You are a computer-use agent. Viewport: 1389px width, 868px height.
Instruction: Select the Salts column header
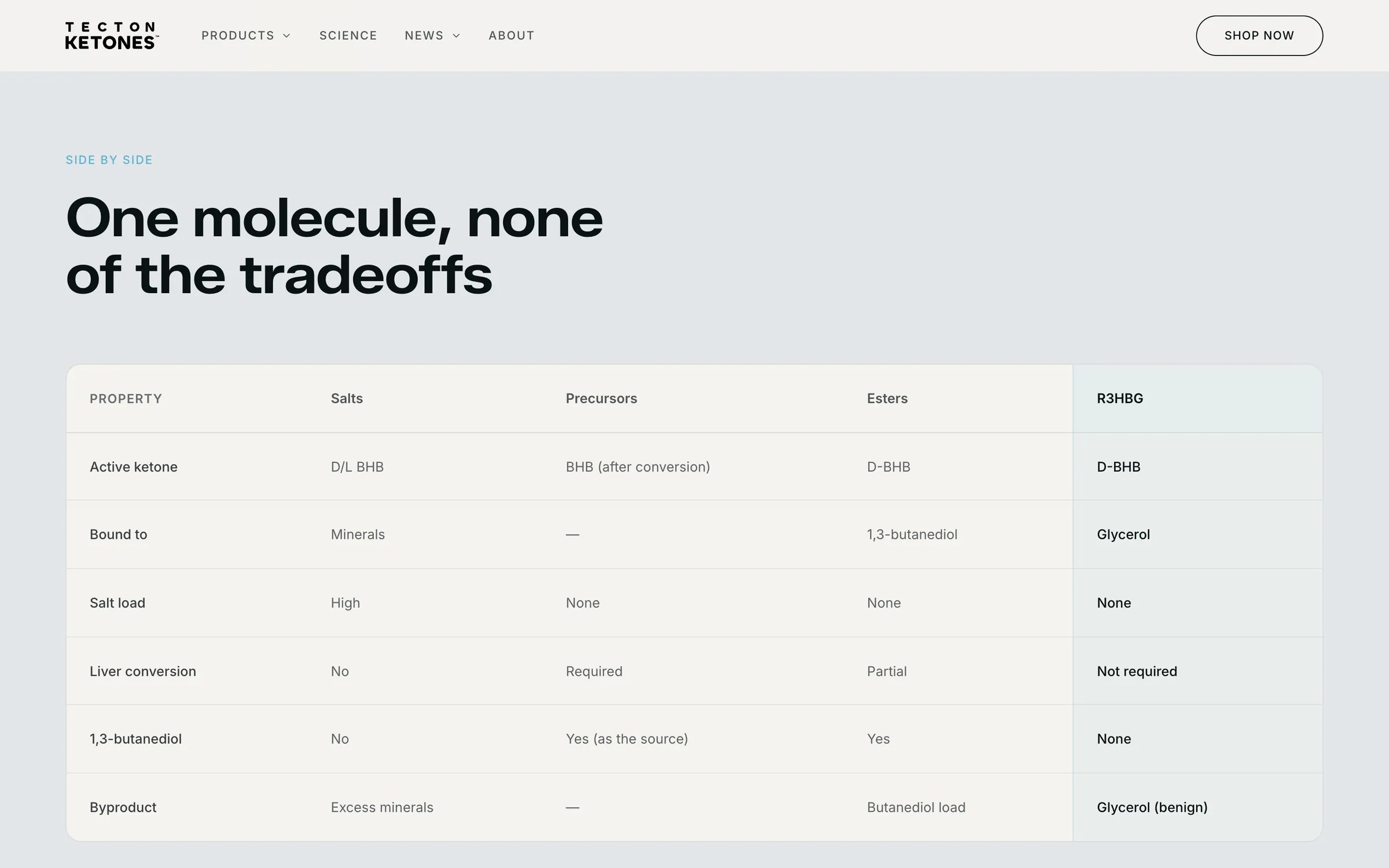pyautogui.click(x=347, y=399)
